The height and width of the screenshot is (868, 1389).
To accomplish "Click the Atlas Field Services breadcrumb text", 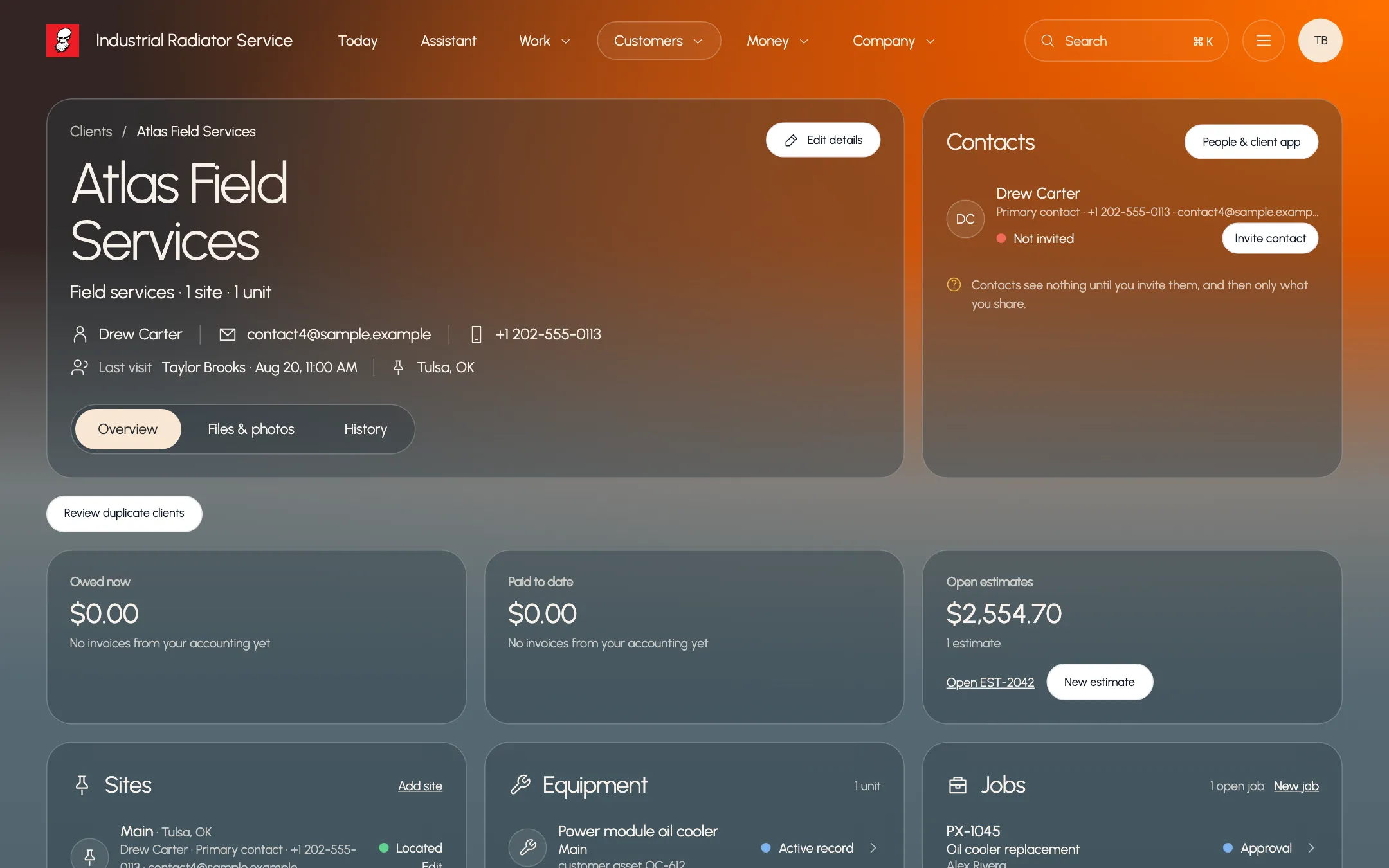I will point(196,131).
